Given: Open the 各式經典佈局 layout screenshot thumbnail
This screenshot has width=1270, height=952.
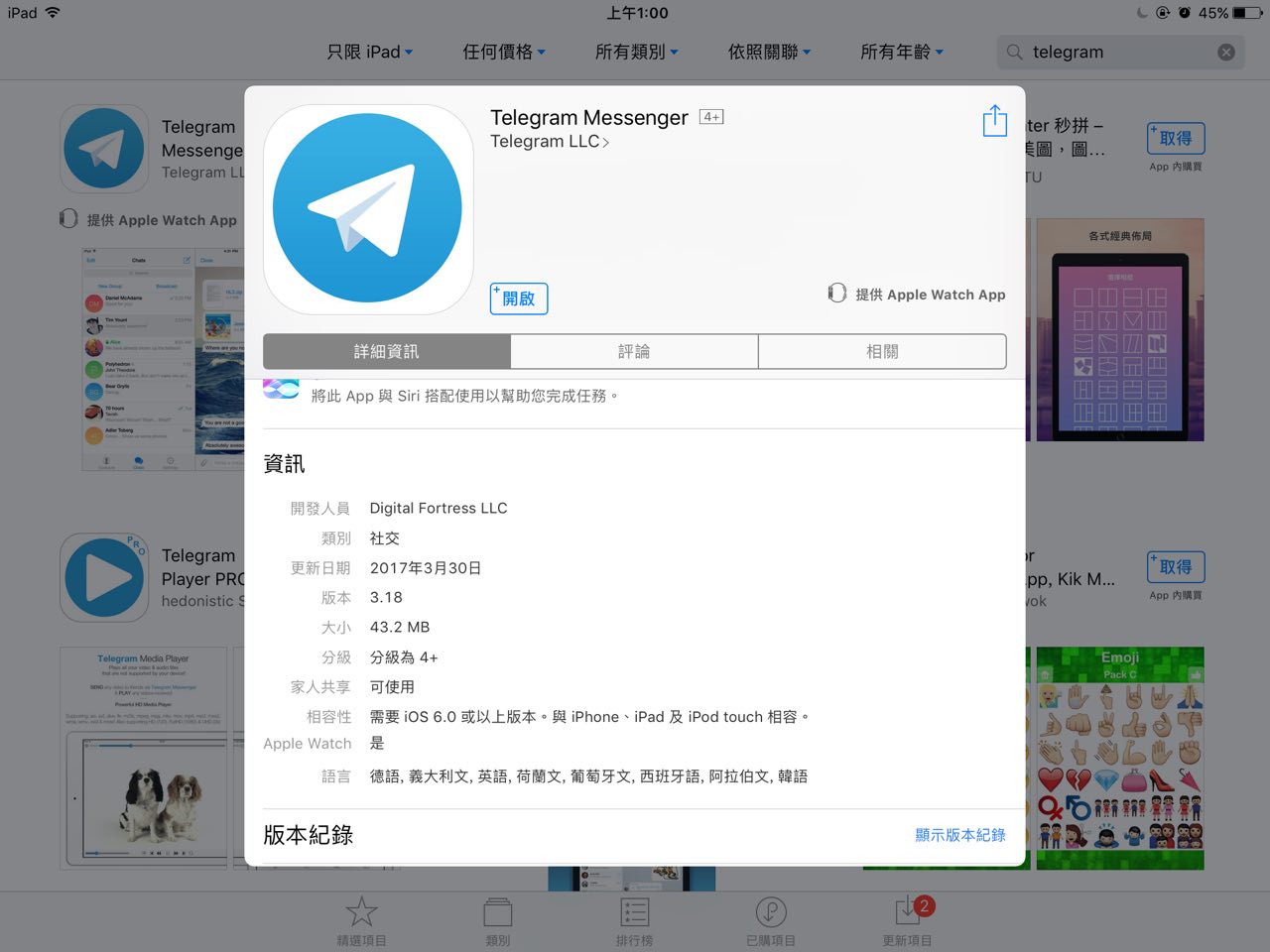Looking at the screenshot, I should pos(1120,330).
